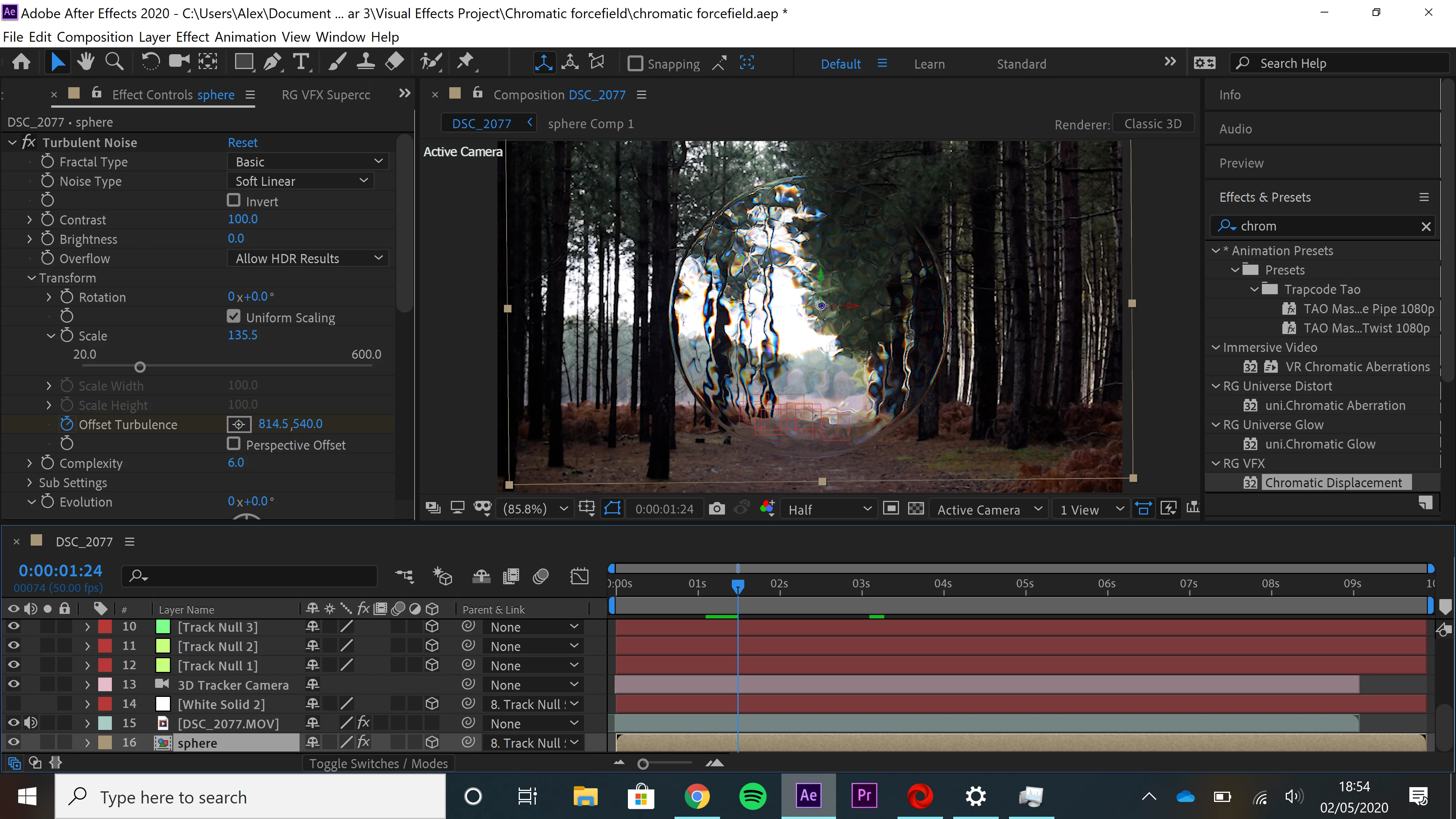Expand the Sub Settings group
Screen dimensions: 1456x819
[x=30, y=483]
